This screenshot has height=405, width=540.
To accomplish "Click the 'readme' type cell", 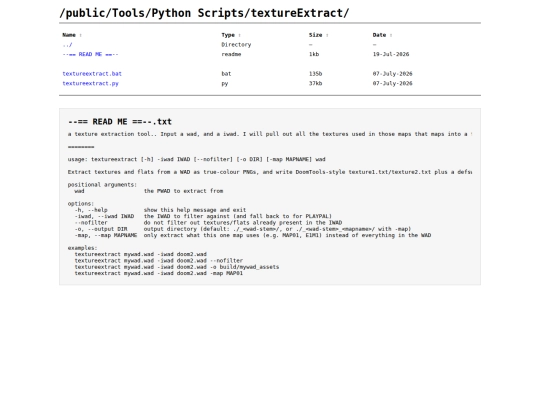I will click(x=231, y=54).
